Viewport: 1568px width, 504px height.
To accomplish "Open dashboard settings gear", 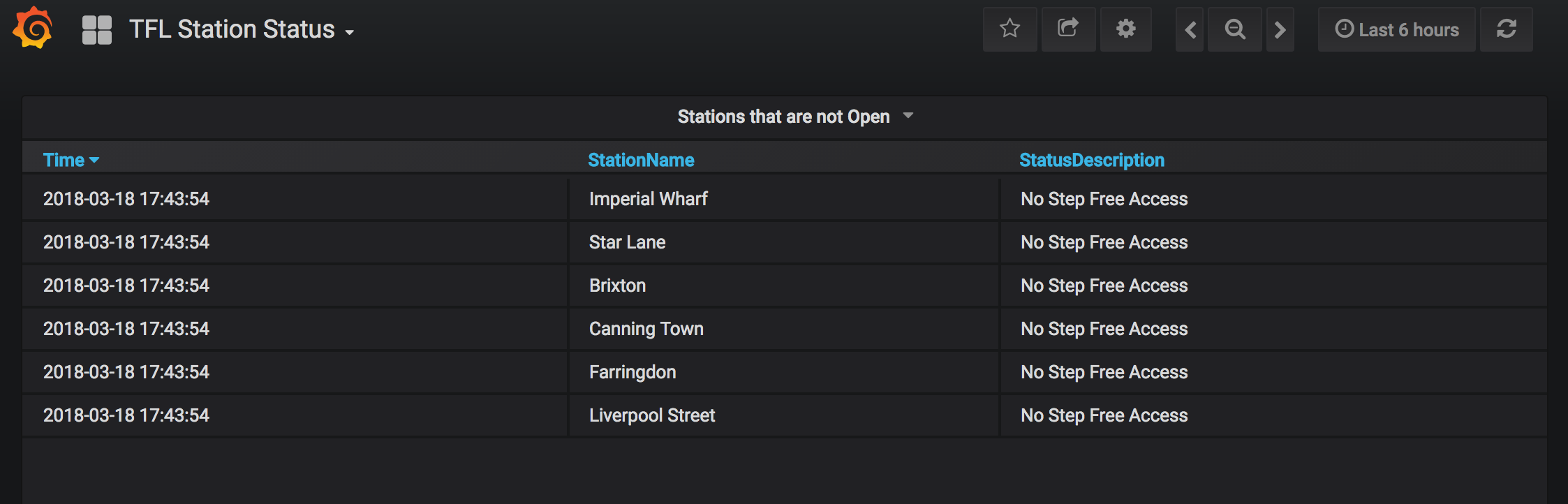I will (x=1126, y=29).
